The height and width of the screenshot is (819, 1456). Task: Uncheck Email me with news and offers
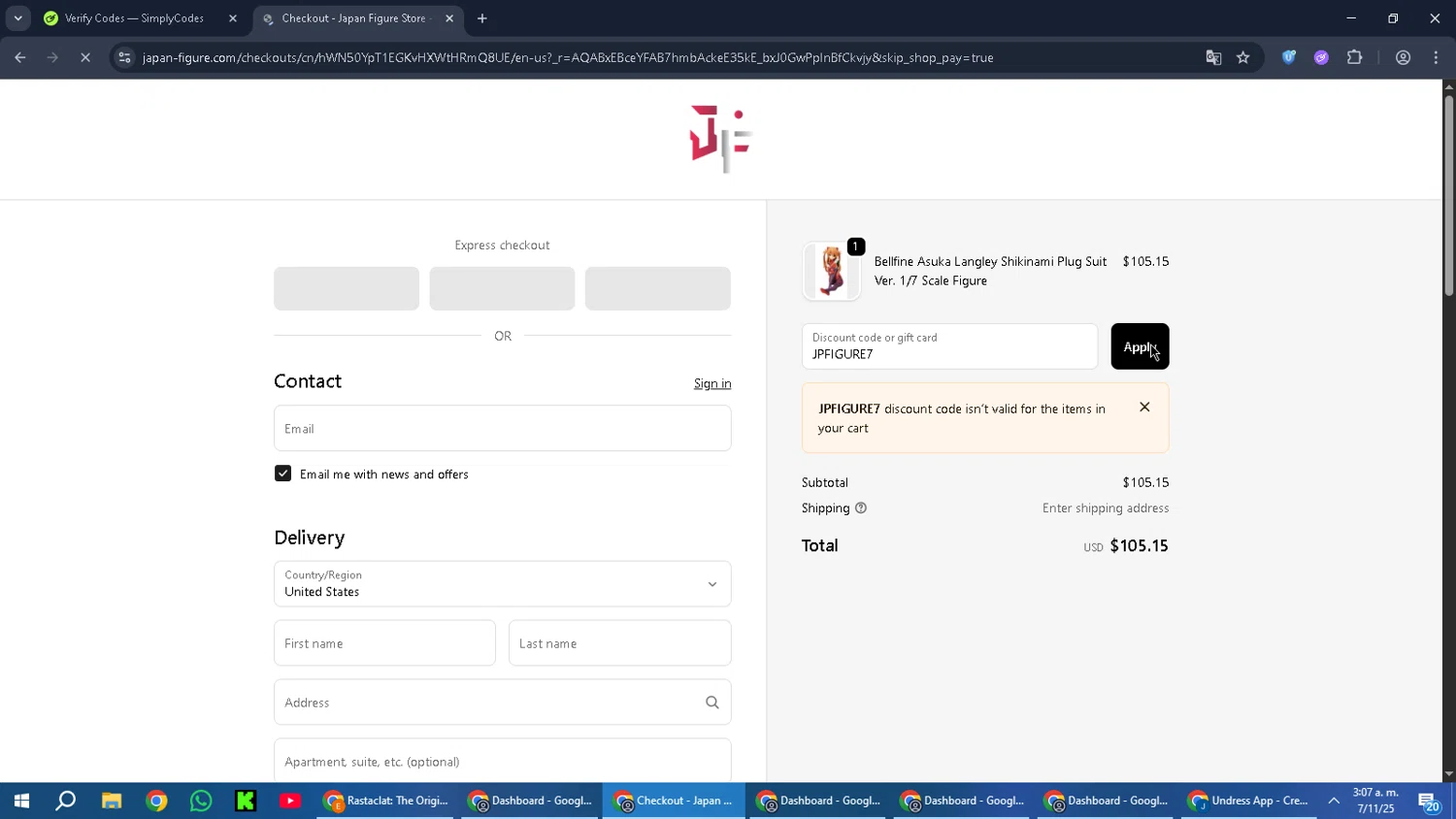tap(283, 474)
